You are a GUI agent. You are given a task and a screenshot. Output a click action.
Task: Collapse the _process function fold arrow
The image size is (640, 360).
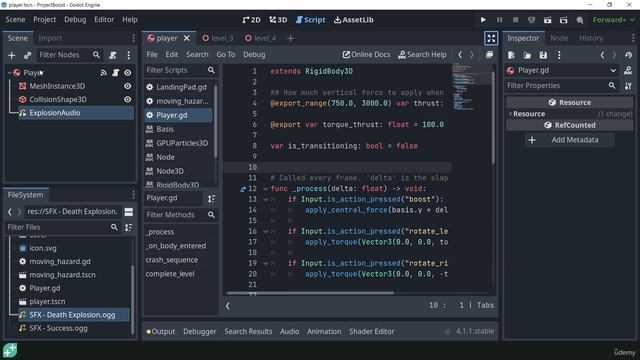(x=265, y=189)
